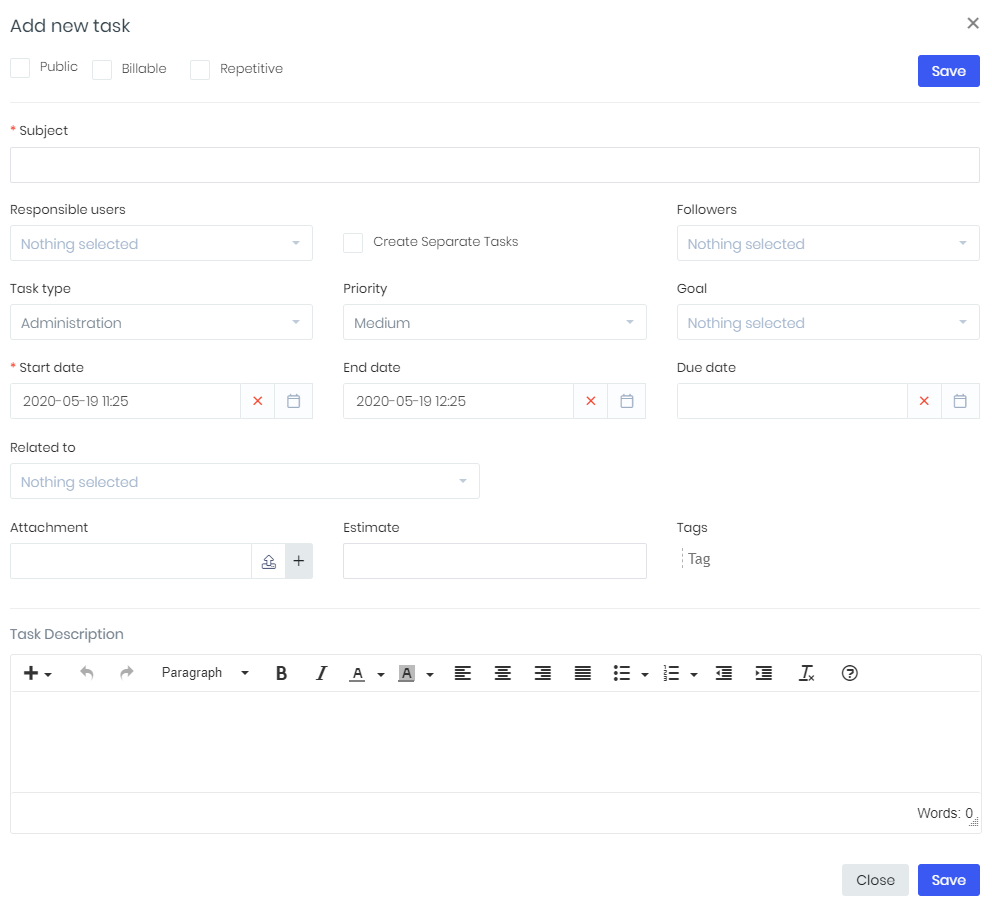Click the Close button
The height and width of the screenshot is (907, 992).
pyautogui.click(x=875, y=880)
